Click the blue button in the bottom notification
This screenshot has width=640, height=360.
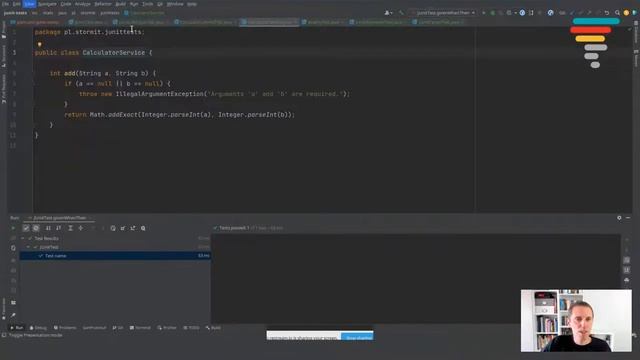tap(357, 336)
